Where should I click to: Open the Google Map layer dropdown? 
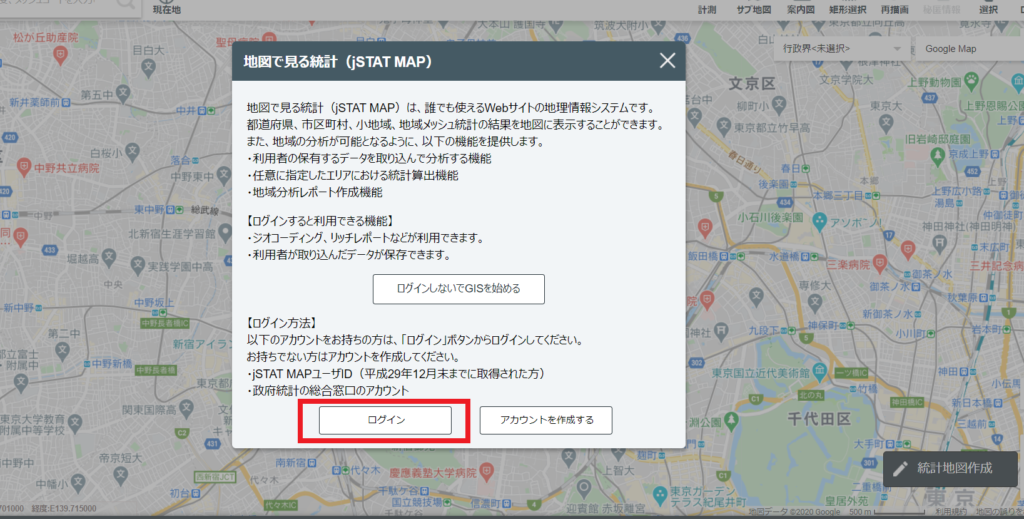point(970,49)
